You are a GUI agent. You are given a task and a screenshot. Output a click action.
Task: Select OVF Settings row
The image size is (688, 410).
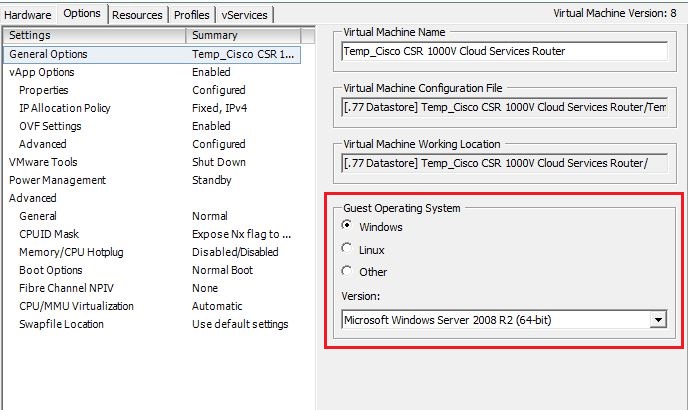(x=152, y=126)
